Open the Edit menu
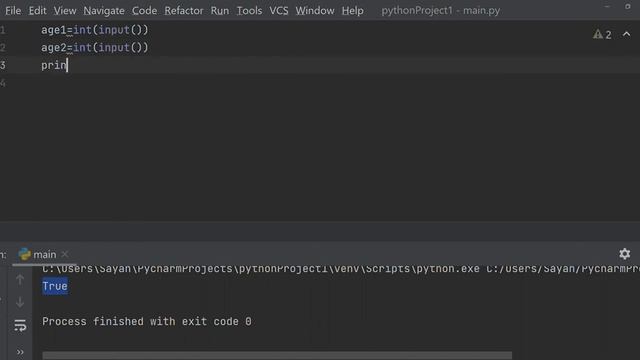 [38, 10]
